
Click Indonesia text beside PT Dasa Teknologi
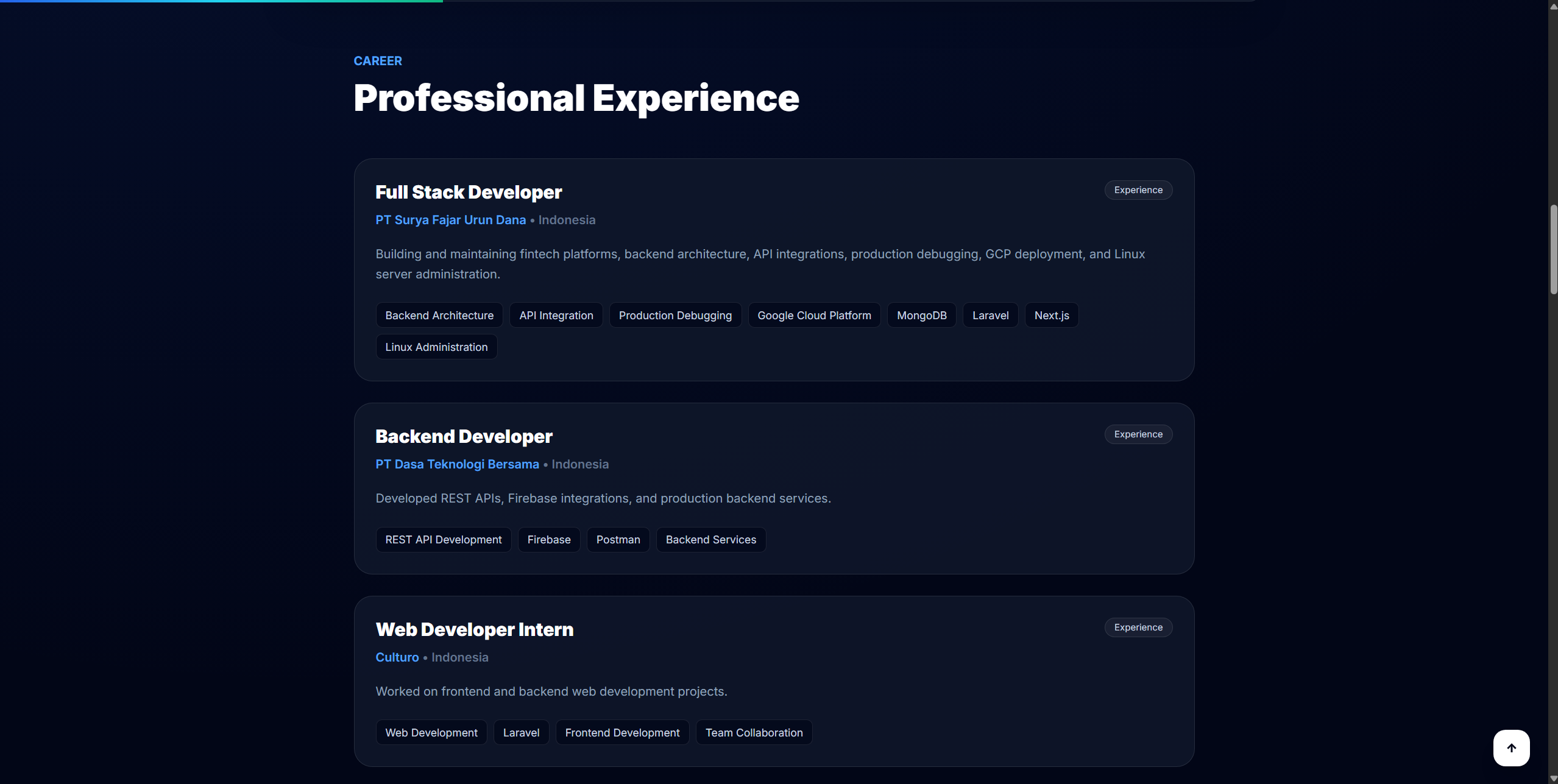[580, 464]
